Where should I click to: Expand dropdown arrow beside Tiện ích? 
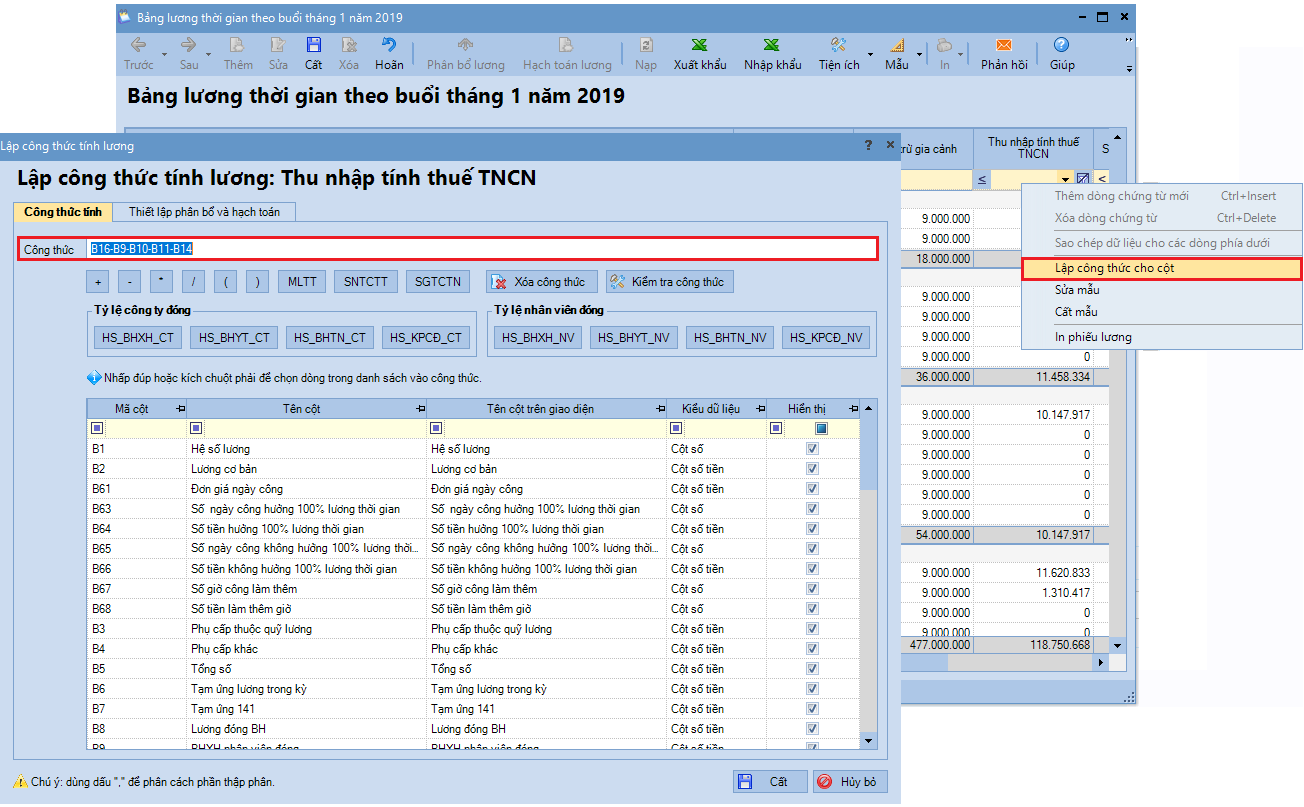tap(870, 54)
